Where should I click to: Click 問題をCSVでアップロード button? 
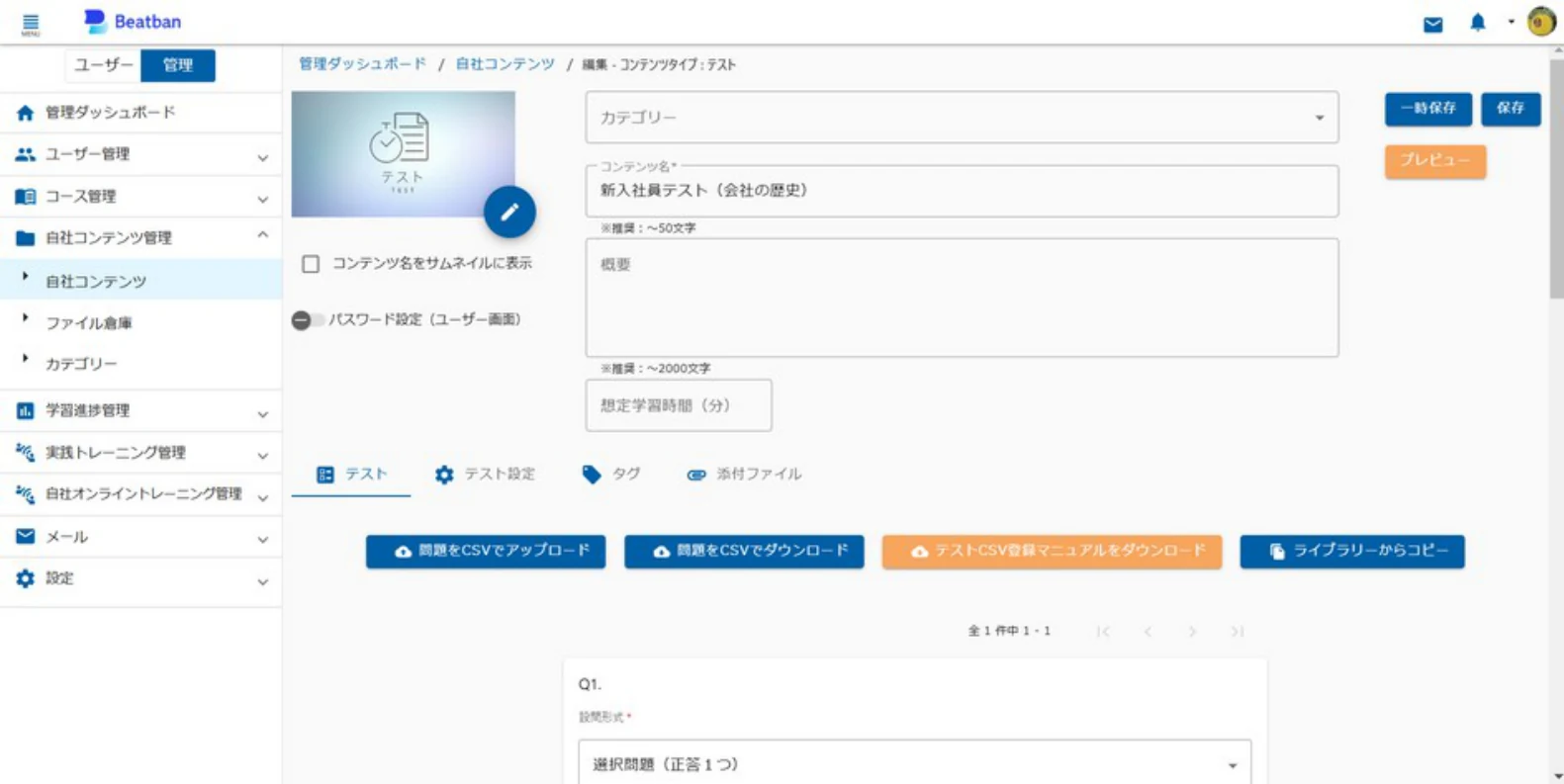(485, 552)
